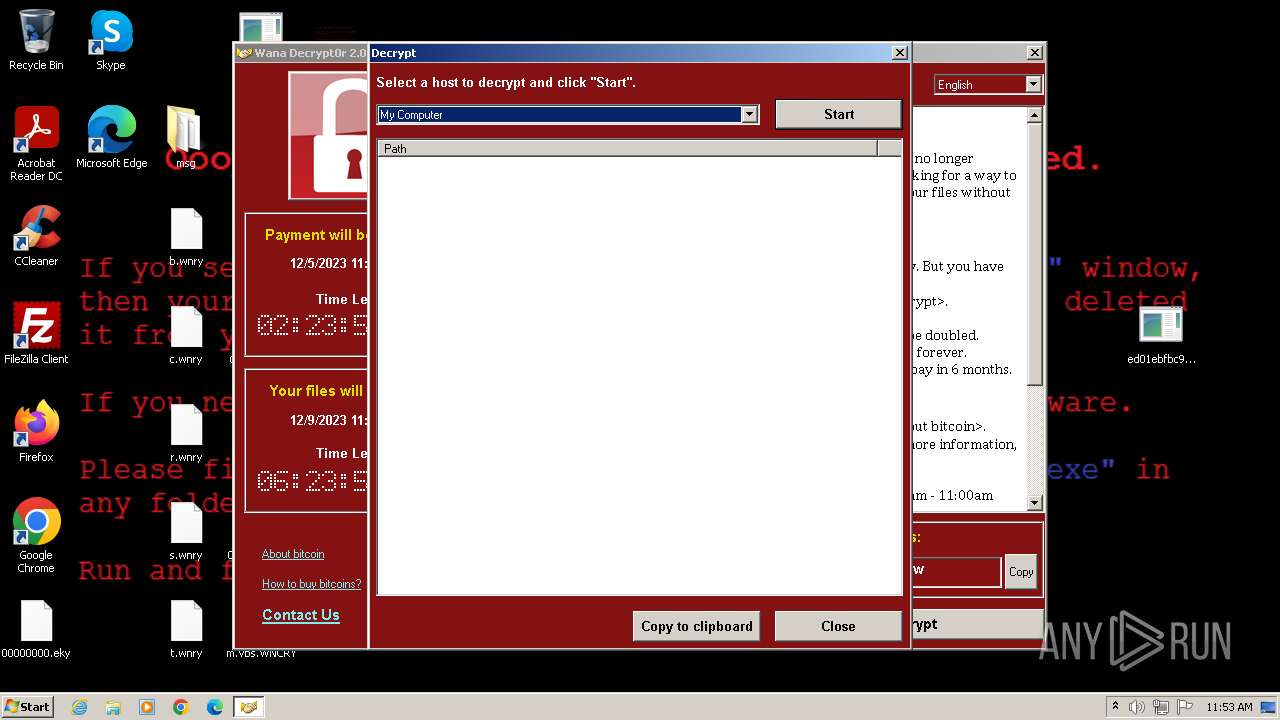Click Copy to clipboard in the Decrypt dialog
Image resolution: width=1280 pixels, height=720 pixels.
[696, 626]
